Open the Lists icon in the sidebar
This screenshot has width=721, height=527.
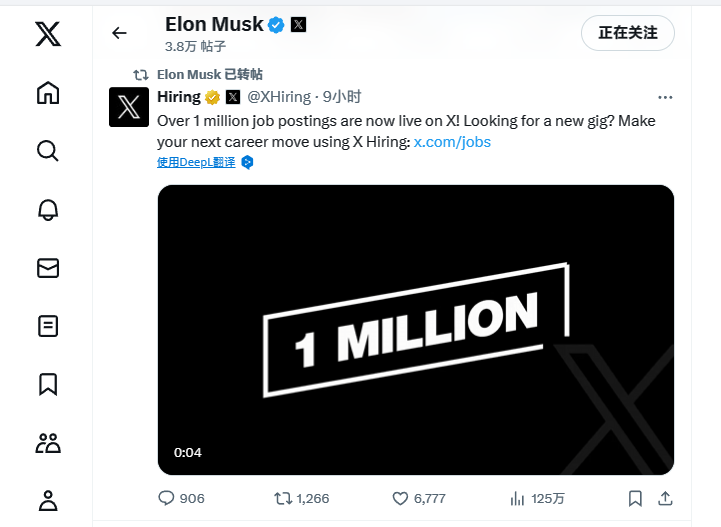point(48,326)
